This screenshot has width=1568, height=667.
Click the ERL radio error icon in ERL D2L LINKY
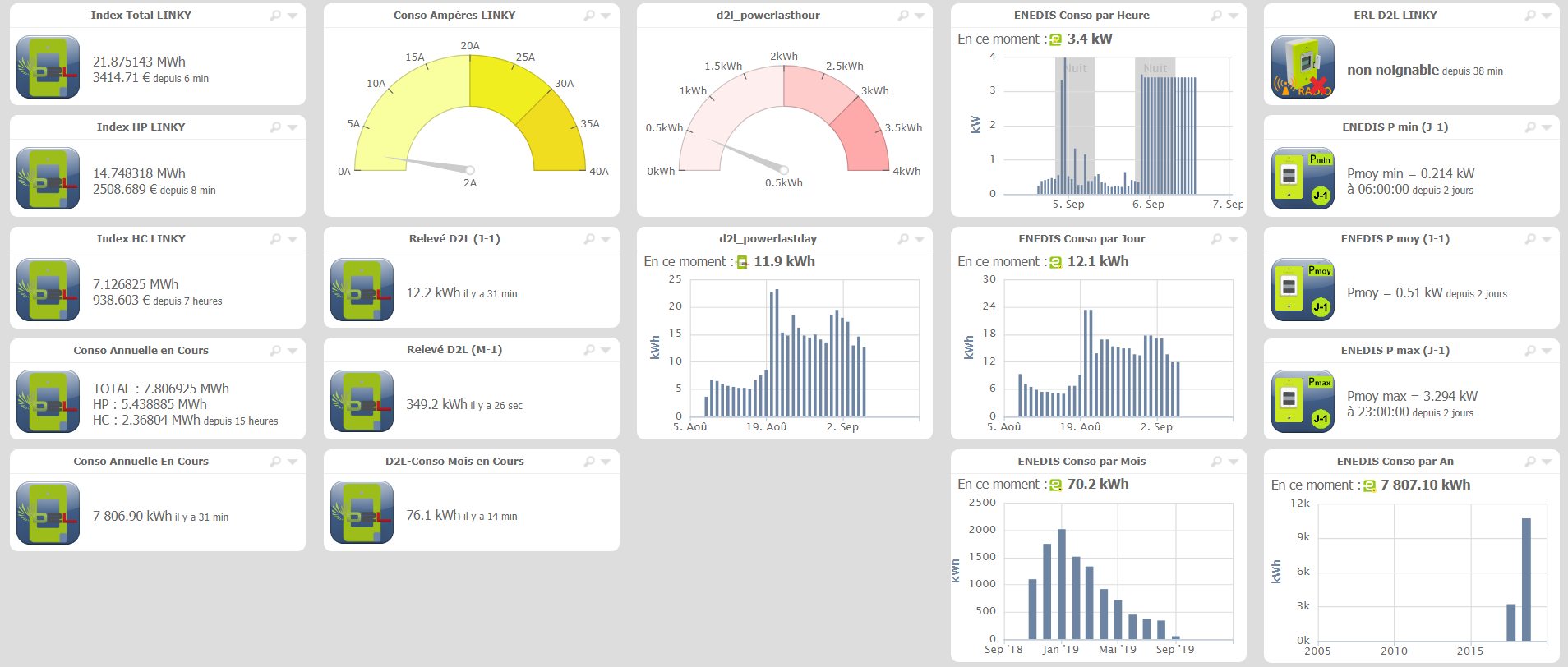tap(1303, 67)
